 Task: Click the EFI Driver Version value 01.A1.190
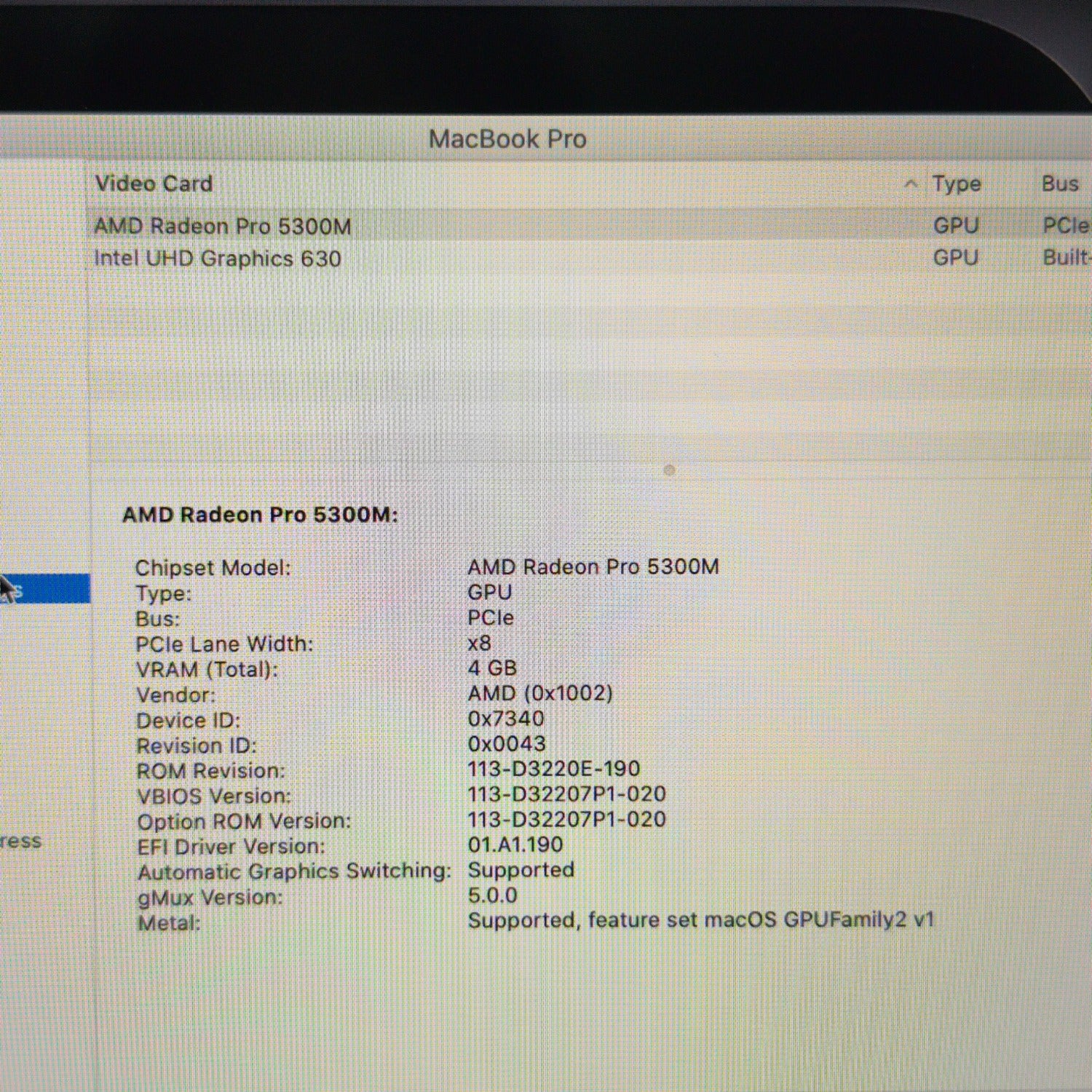tap(515, 844)
